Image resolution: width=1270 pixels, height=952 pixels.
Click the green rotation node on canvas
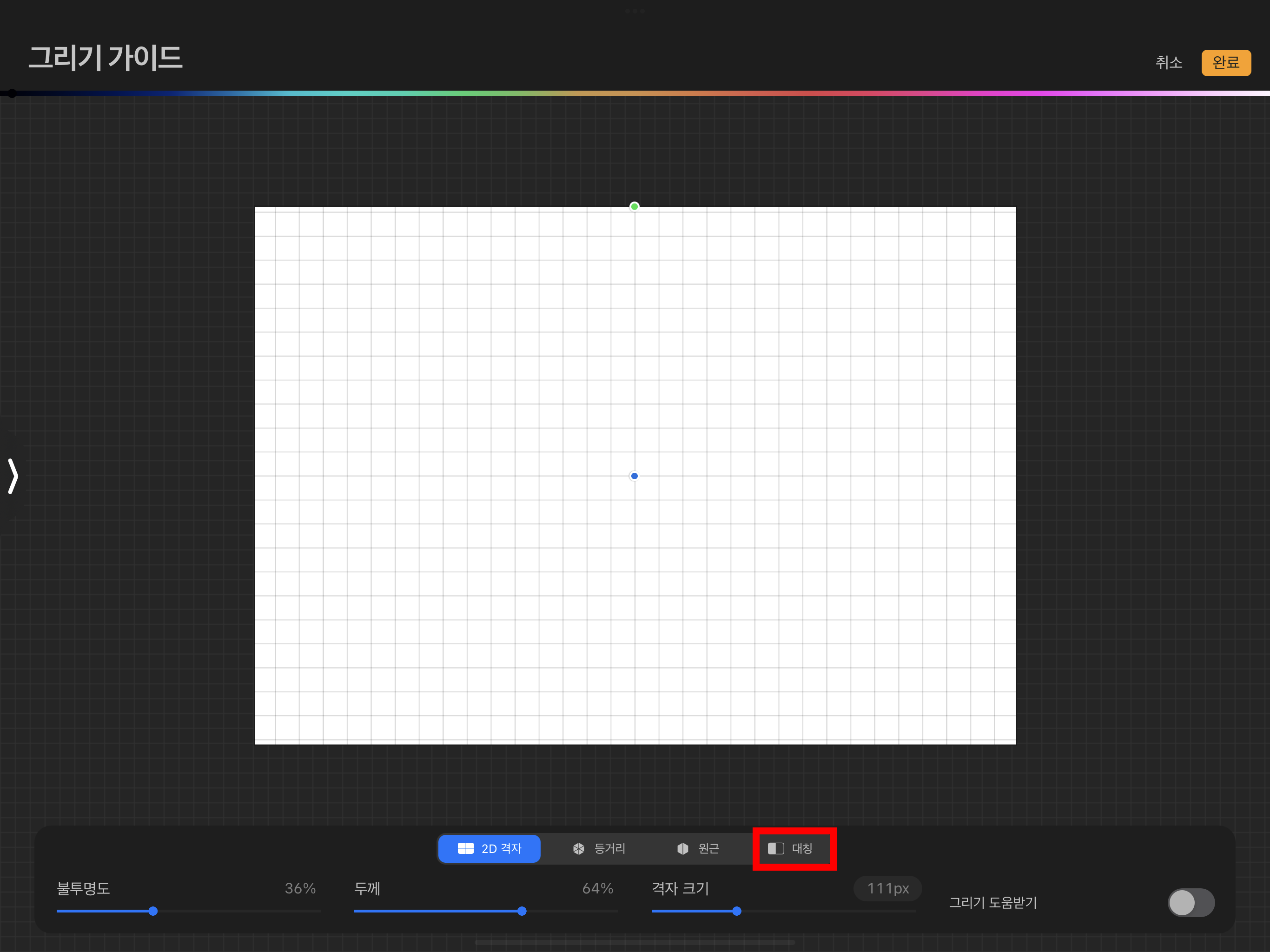pyautogui.click(x=634, y=207)
